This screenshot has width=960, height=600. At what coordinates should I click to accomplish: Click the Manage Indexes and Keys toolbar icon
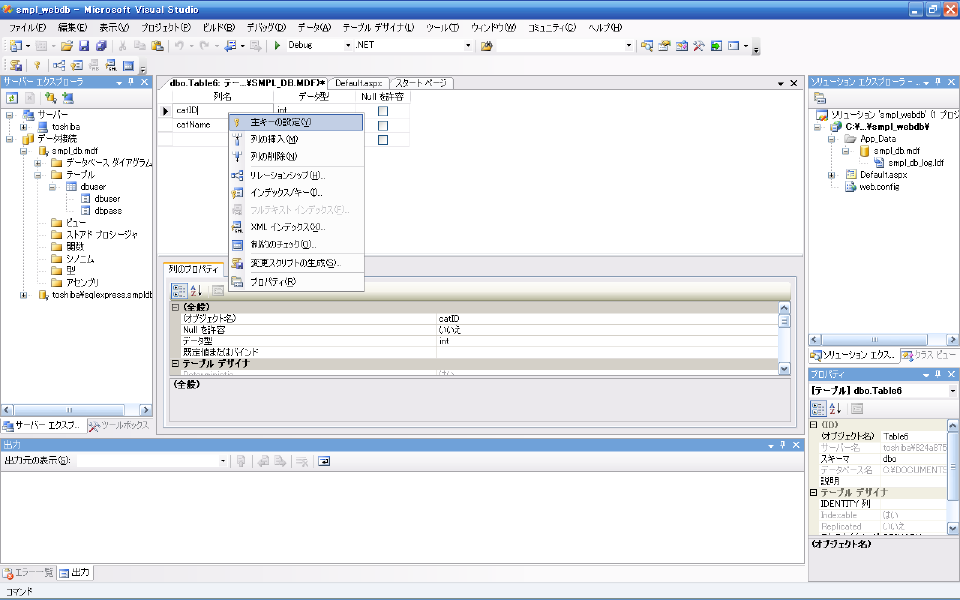77,66
